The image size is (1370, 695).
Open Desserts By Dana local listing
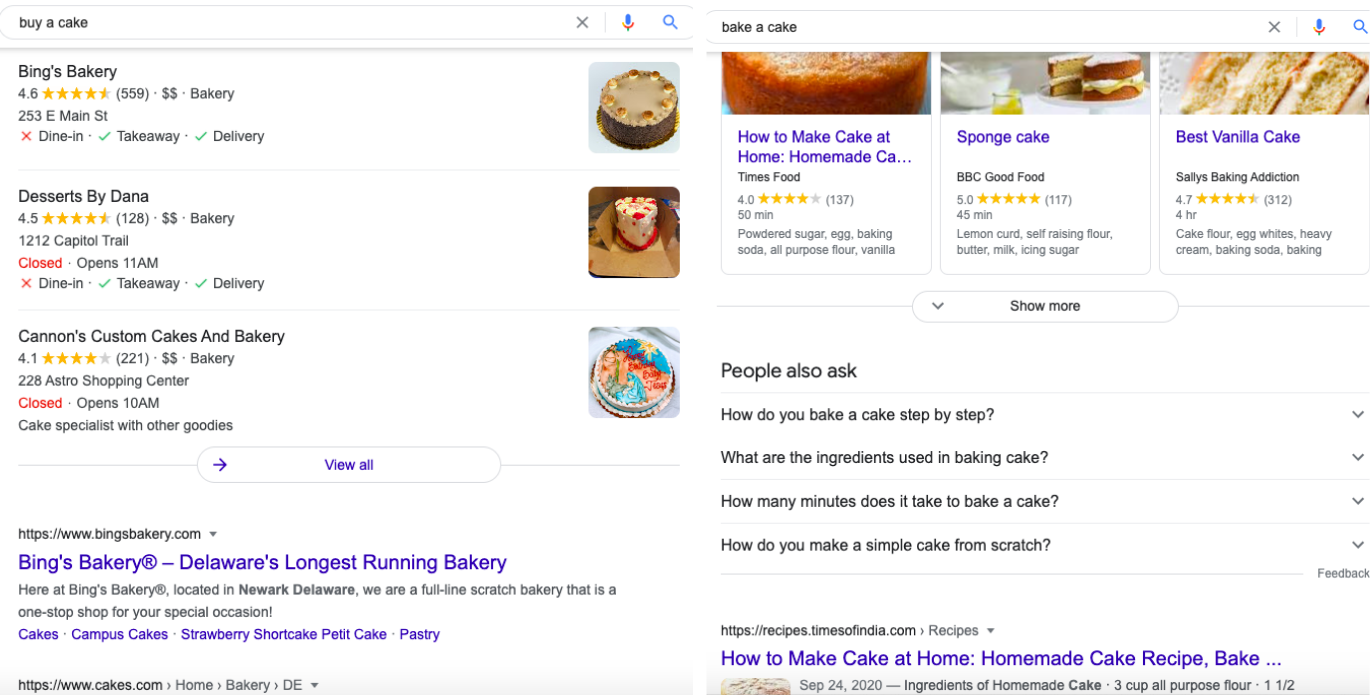click(x=83, y=196)
